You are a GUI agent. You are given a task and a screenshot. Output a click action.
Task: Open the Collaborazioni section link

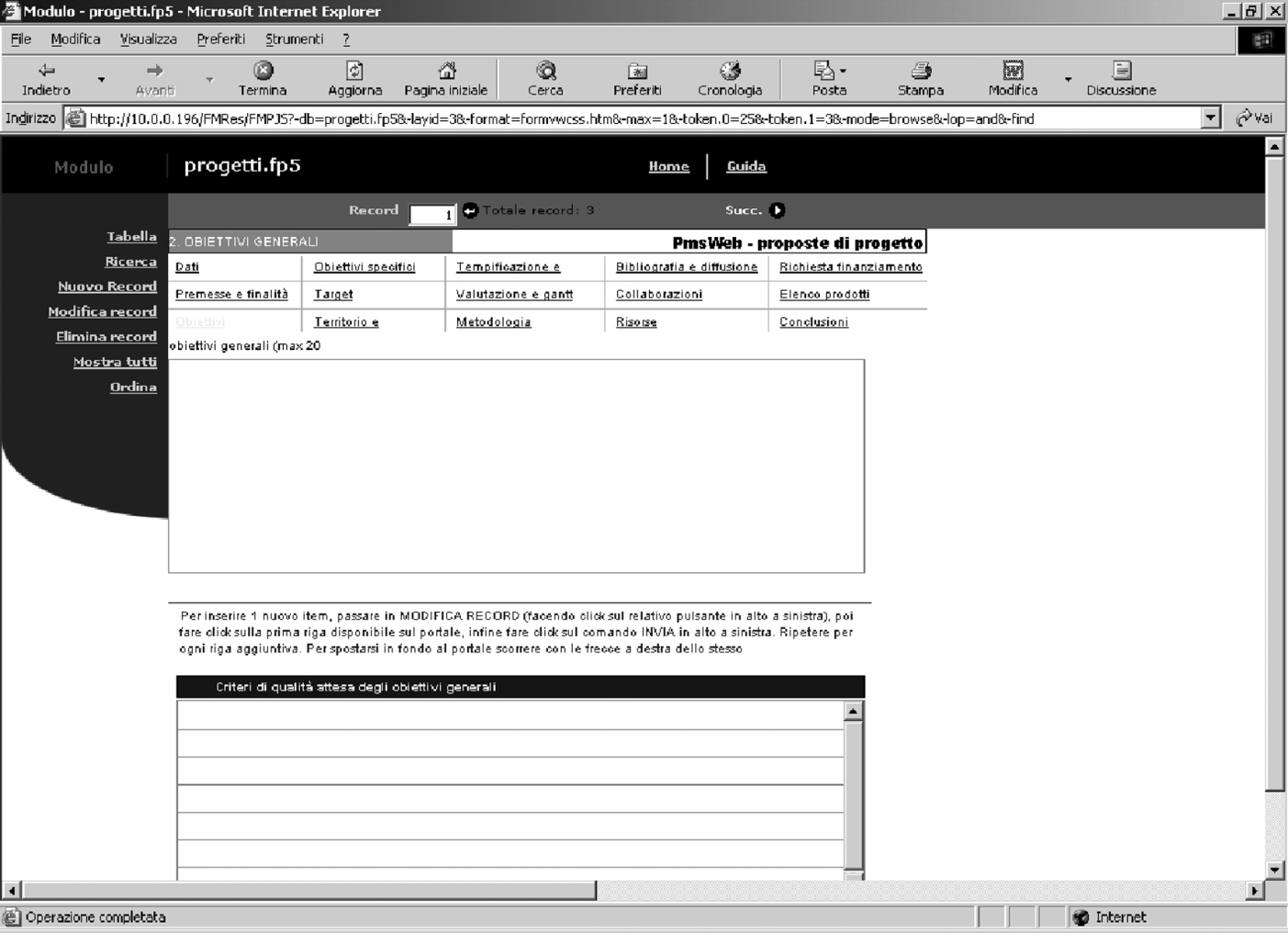(659, 295)
